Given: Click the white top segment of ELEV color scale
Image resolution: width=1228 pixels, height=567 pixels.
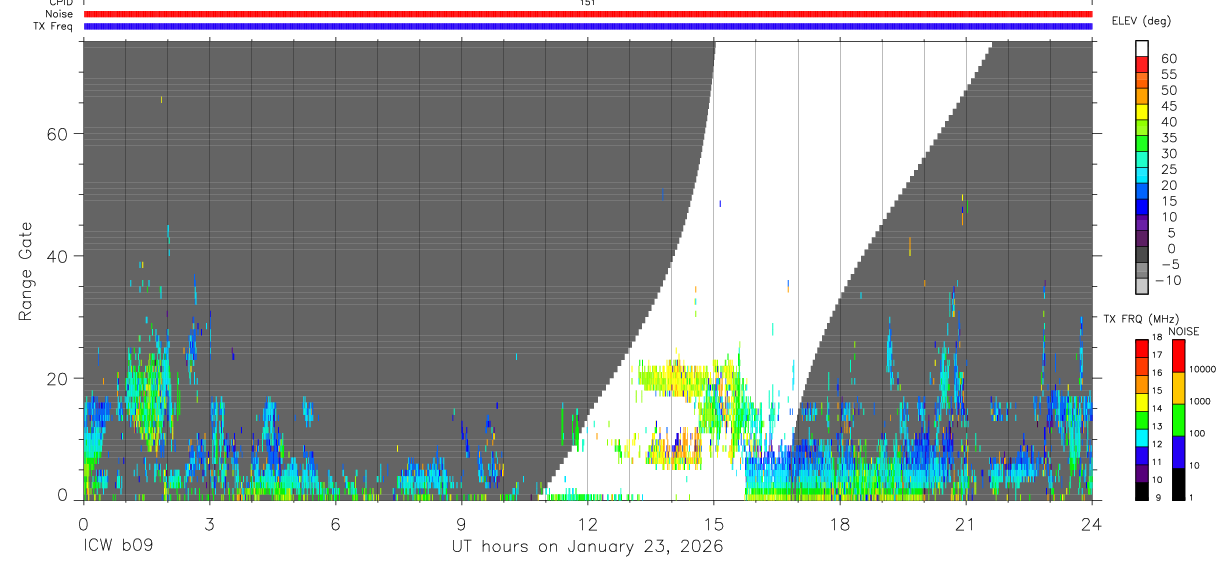Looking at the screenshot, I should (x=1141, y=47).
